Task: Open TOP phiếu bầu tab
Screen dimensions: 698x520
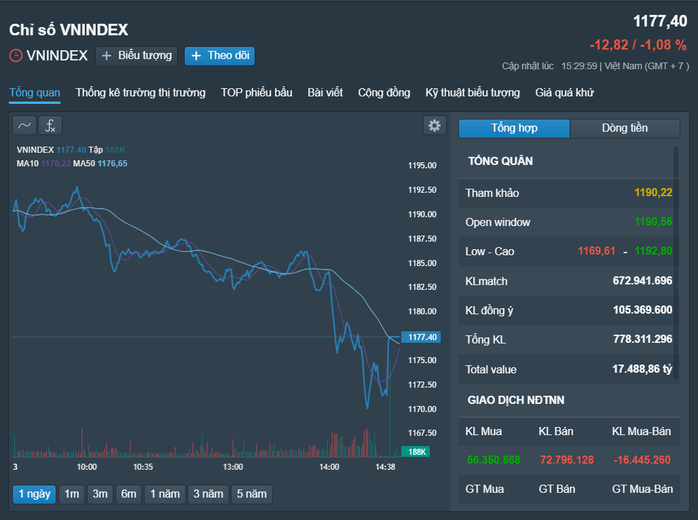Action: click(256, 93)
